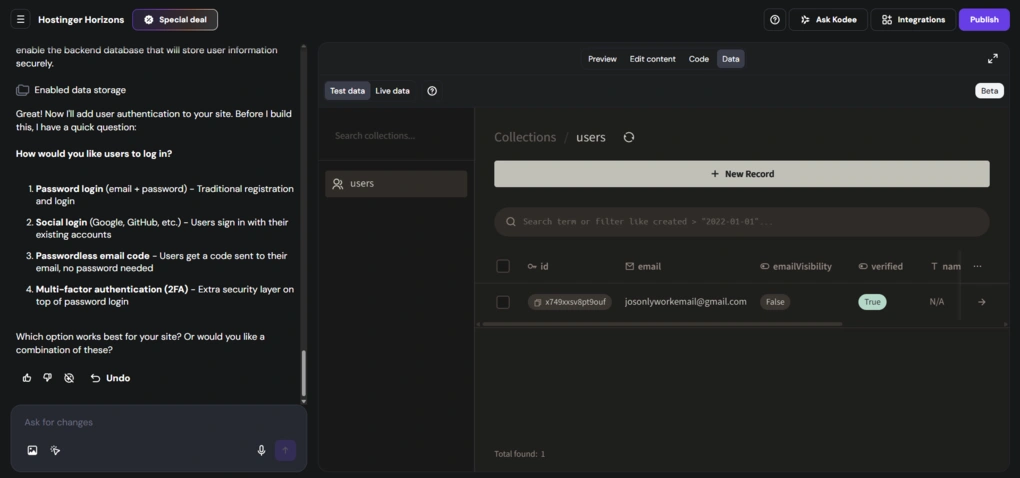Sort by the id column header

pyautogui.click(x=538, y=267)
